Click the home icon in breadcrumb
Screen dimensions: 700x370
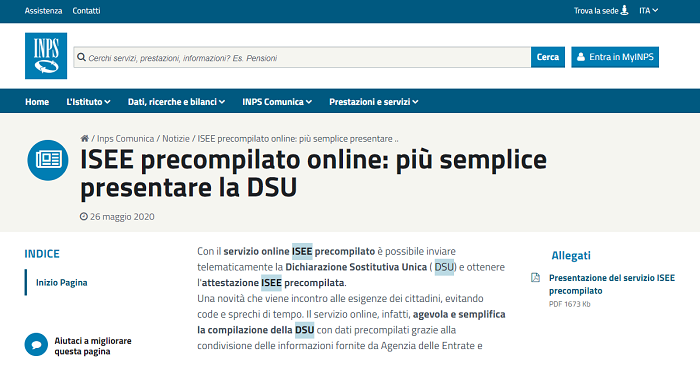(84, 138)
